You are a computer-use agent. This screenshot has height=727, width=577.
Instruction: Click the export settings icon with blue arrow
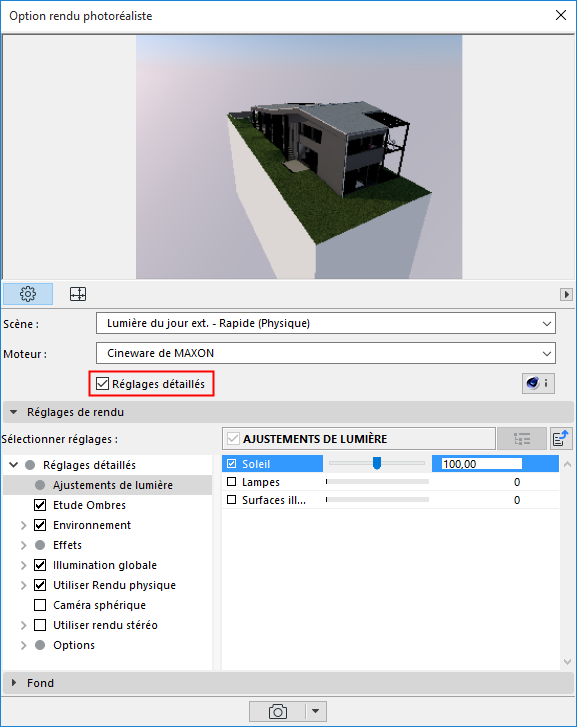coord(561,439)
